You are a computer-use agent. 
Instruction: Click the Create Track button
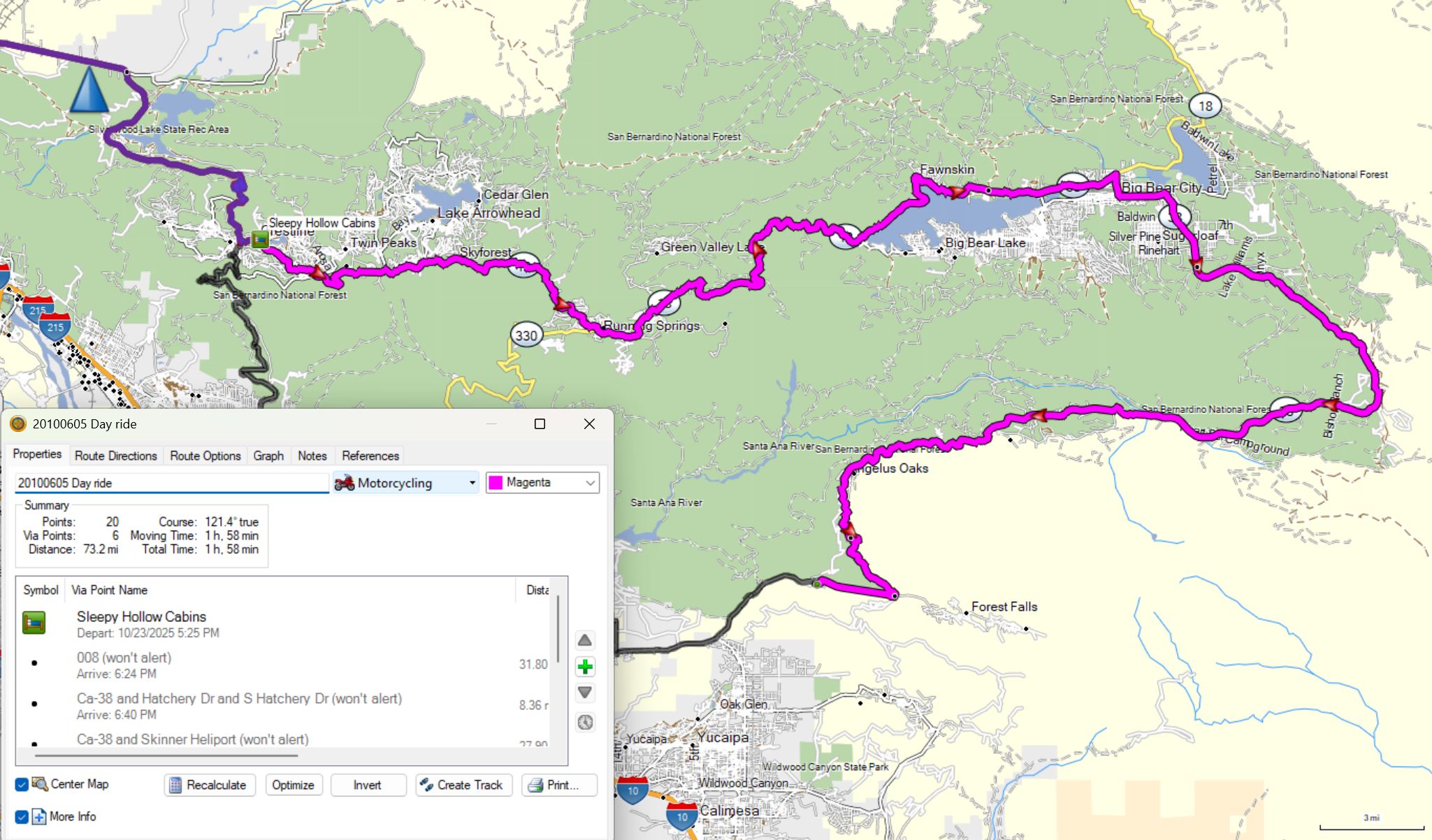[463, 785]
